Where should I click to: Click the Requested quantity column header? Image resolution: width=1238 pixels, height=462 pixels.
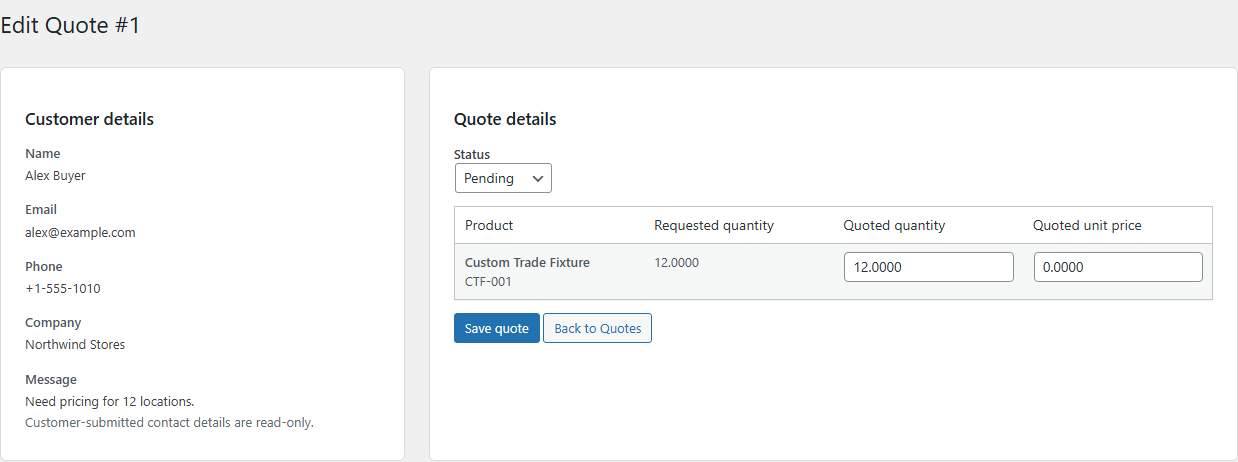pos(714,225)
